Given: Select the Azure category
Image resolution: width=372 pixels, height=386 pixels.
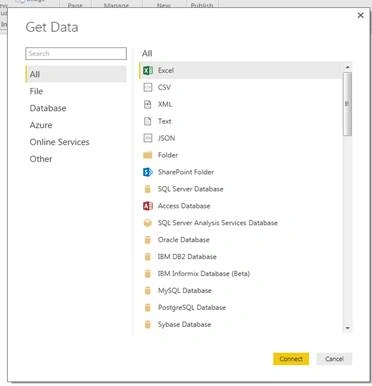Looking at the screenshot, I should point(41,125).
